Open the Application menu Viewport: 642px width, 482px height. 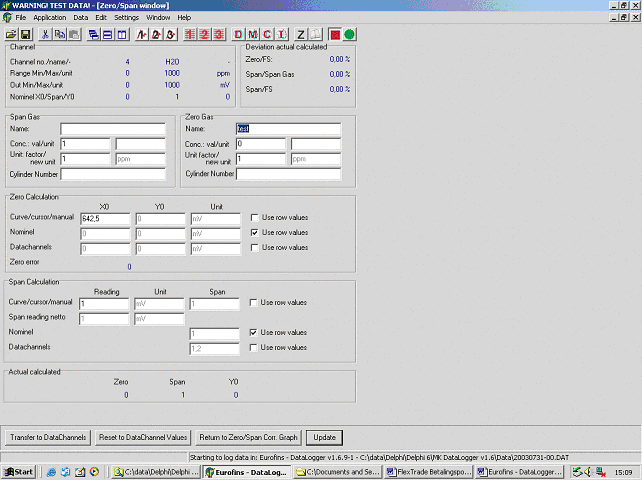[50, 18]
